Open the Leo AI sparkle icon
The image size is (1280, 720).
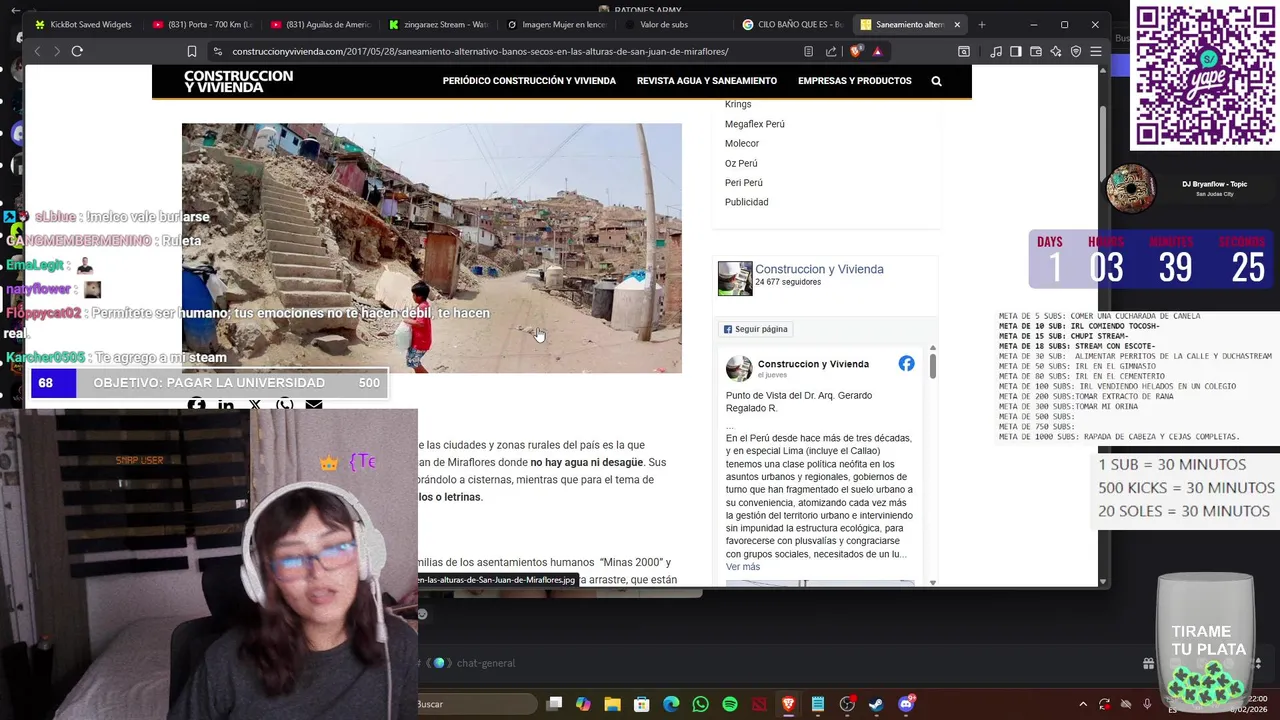[1056, 51]
